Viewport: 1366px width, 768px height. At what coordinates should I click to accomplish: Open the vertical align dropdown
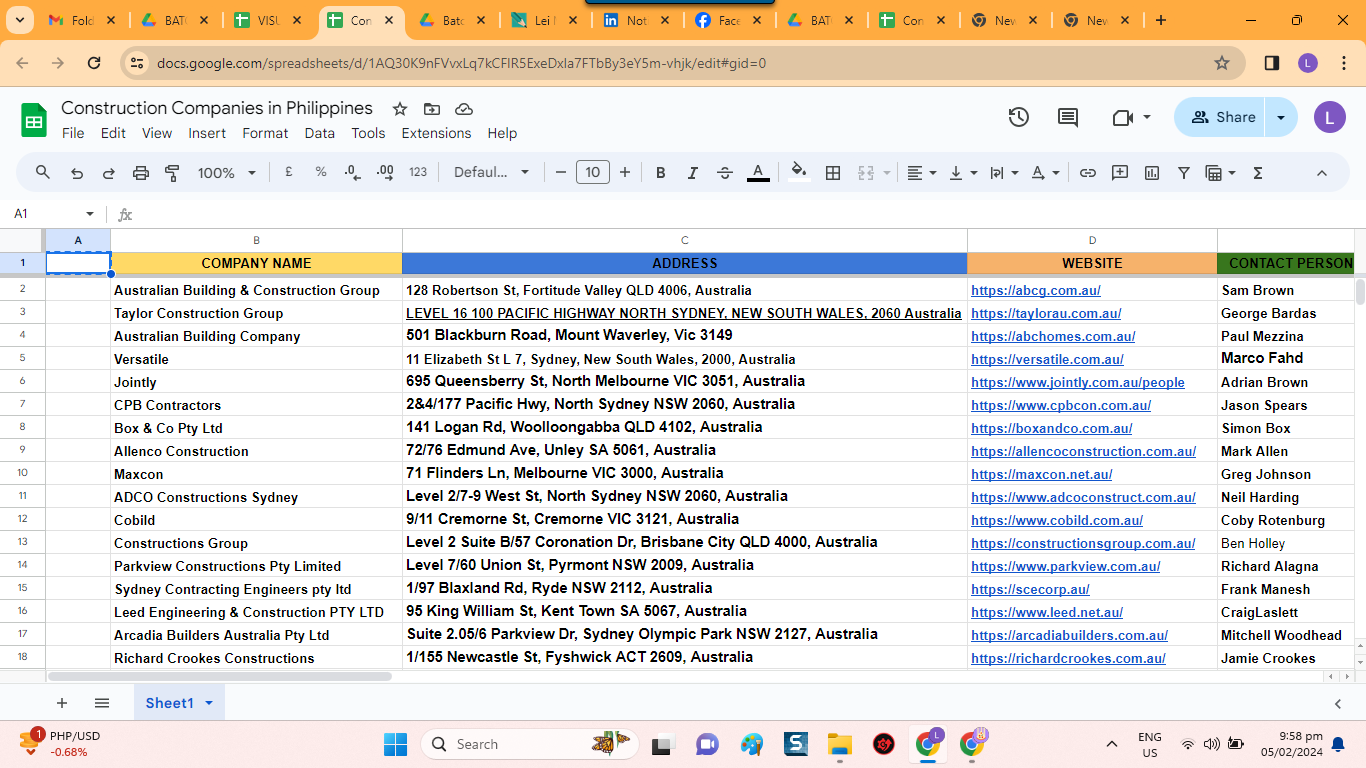click(963, 173)
